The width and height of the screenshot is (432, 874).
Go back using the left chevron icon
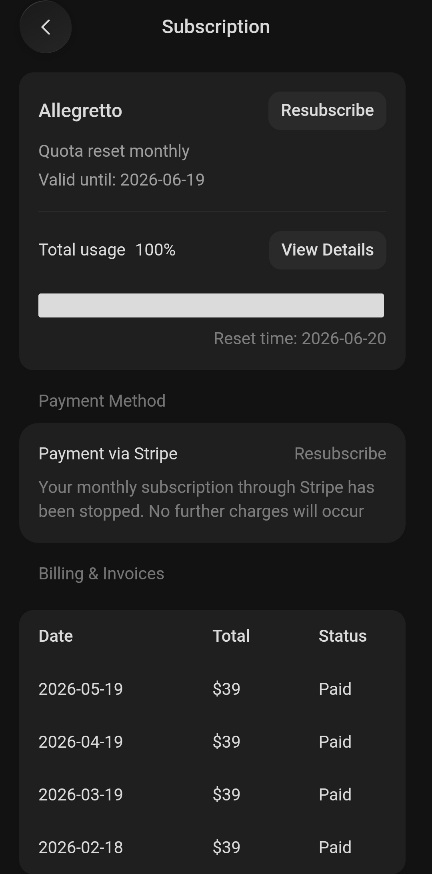[46, 27]
